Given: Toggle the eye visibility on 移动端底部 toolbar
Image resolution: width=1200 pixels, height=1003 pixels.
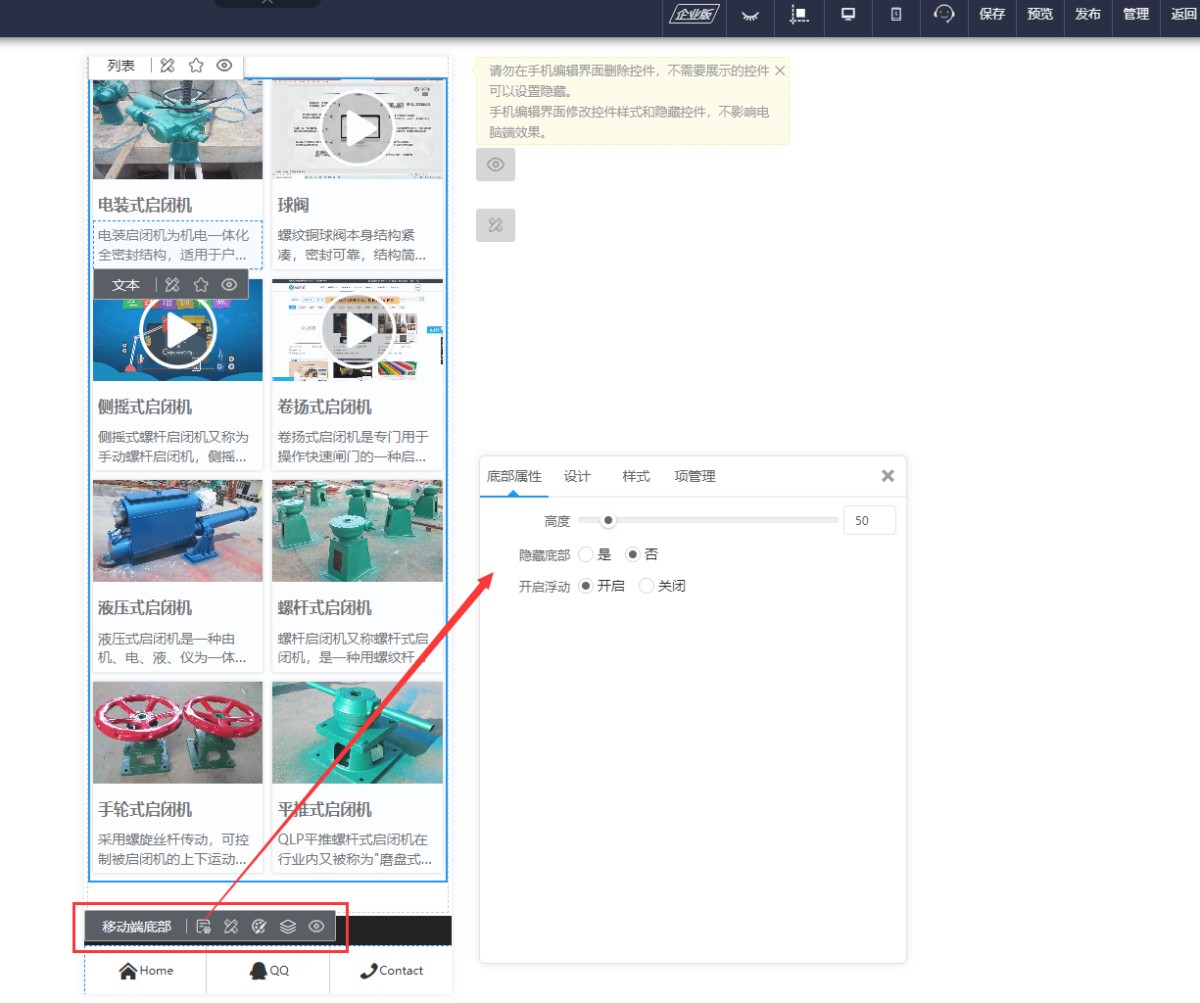Looking at the screenshot, I should coord(316,927).
